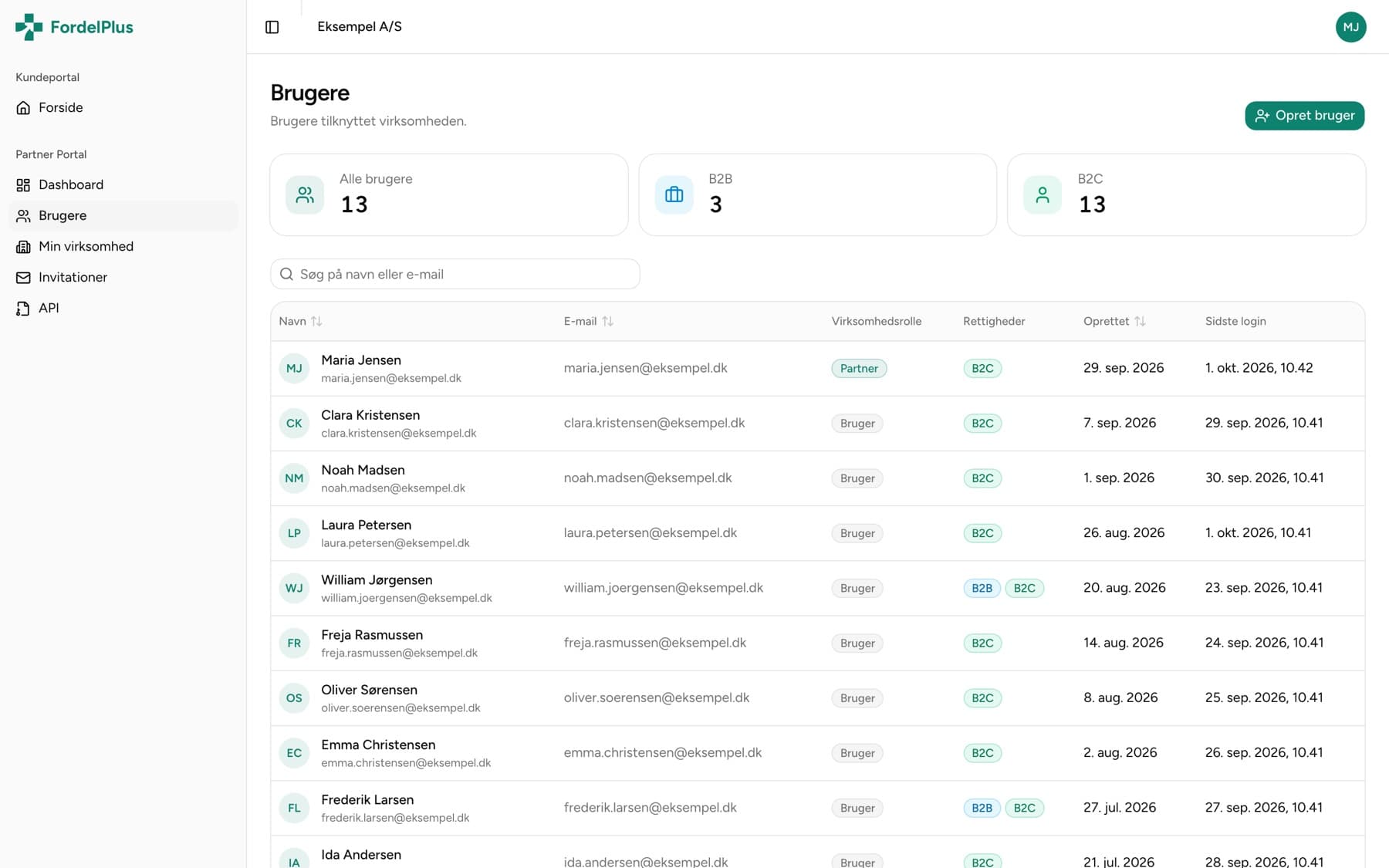Screen dimensions: 1389x868
Task: Select the Alle brugere stat card
Action: (449, 194)
